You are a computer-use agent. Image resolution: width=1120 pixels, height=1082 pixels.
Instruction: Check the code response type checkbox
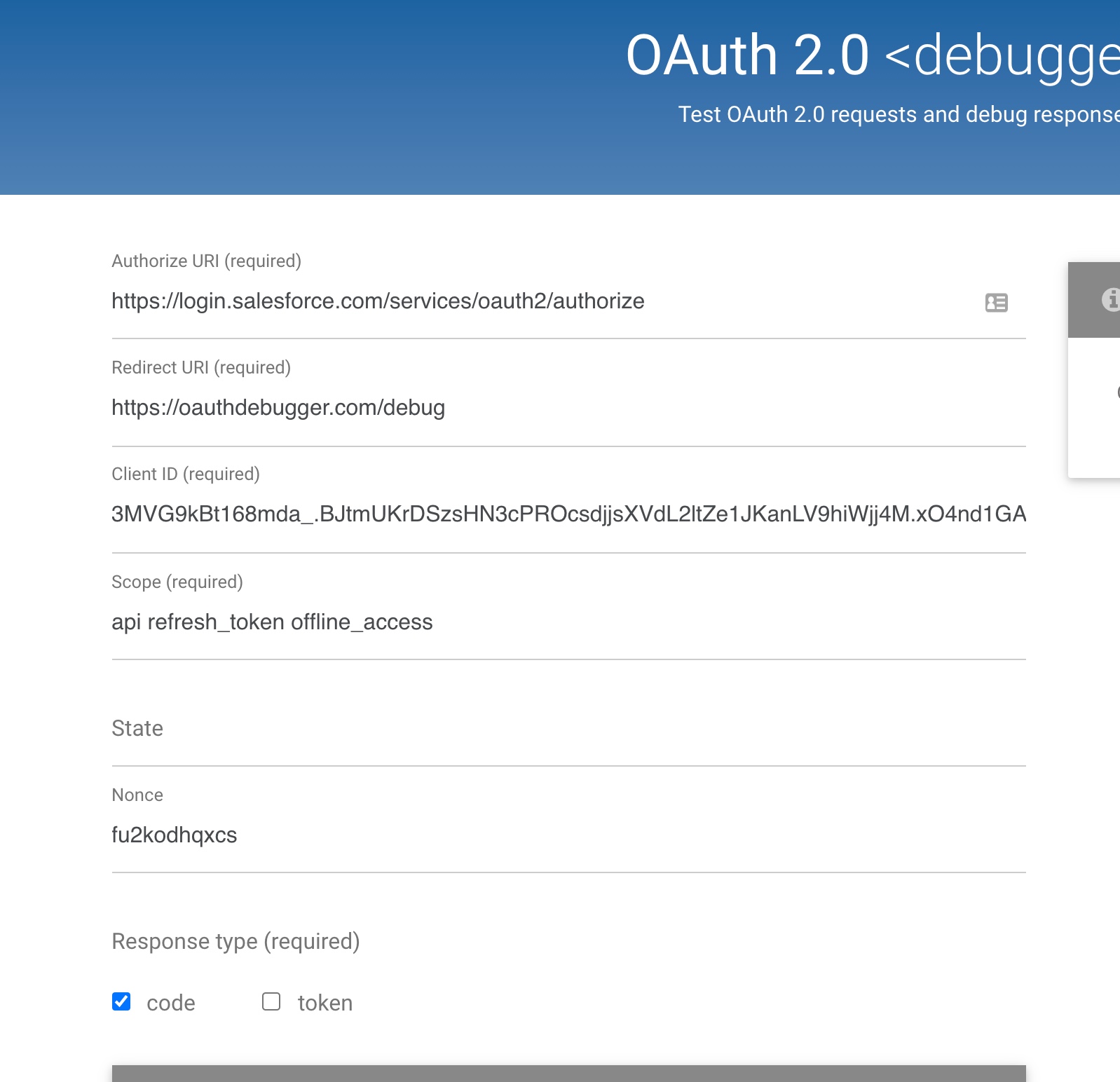point(121,1001)
